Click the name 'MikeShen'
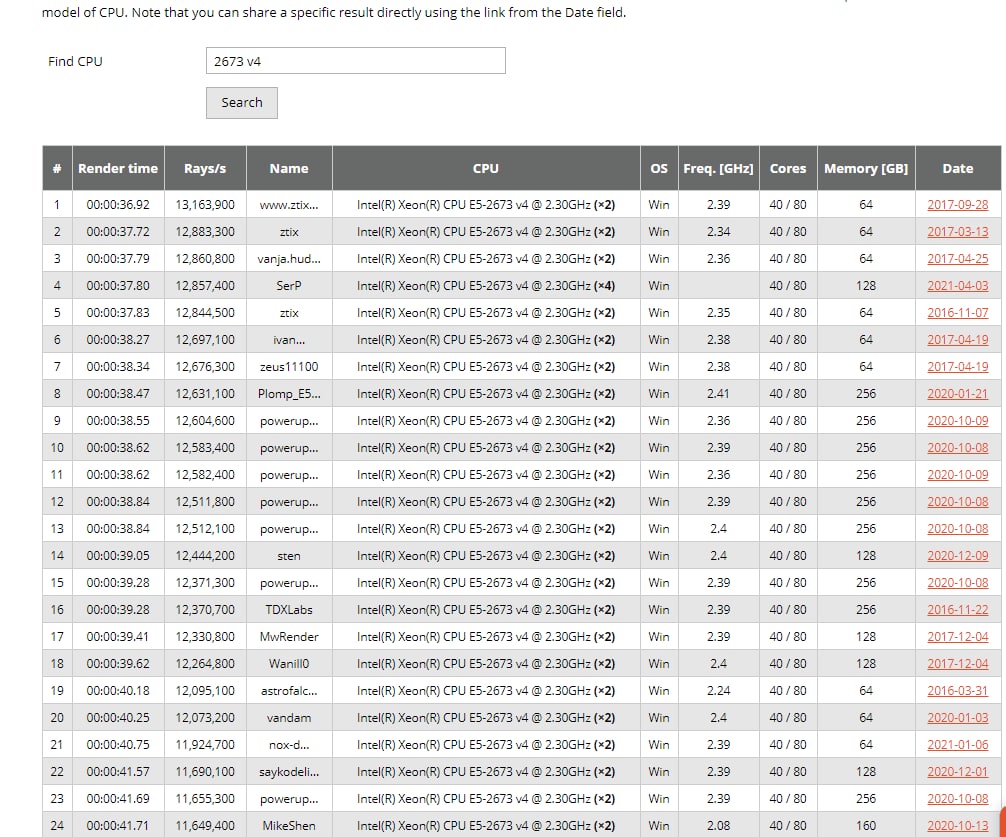Image resolution: width=1006 pixels, height=837 pixels. pyautogui.click(x=289, y=825)
